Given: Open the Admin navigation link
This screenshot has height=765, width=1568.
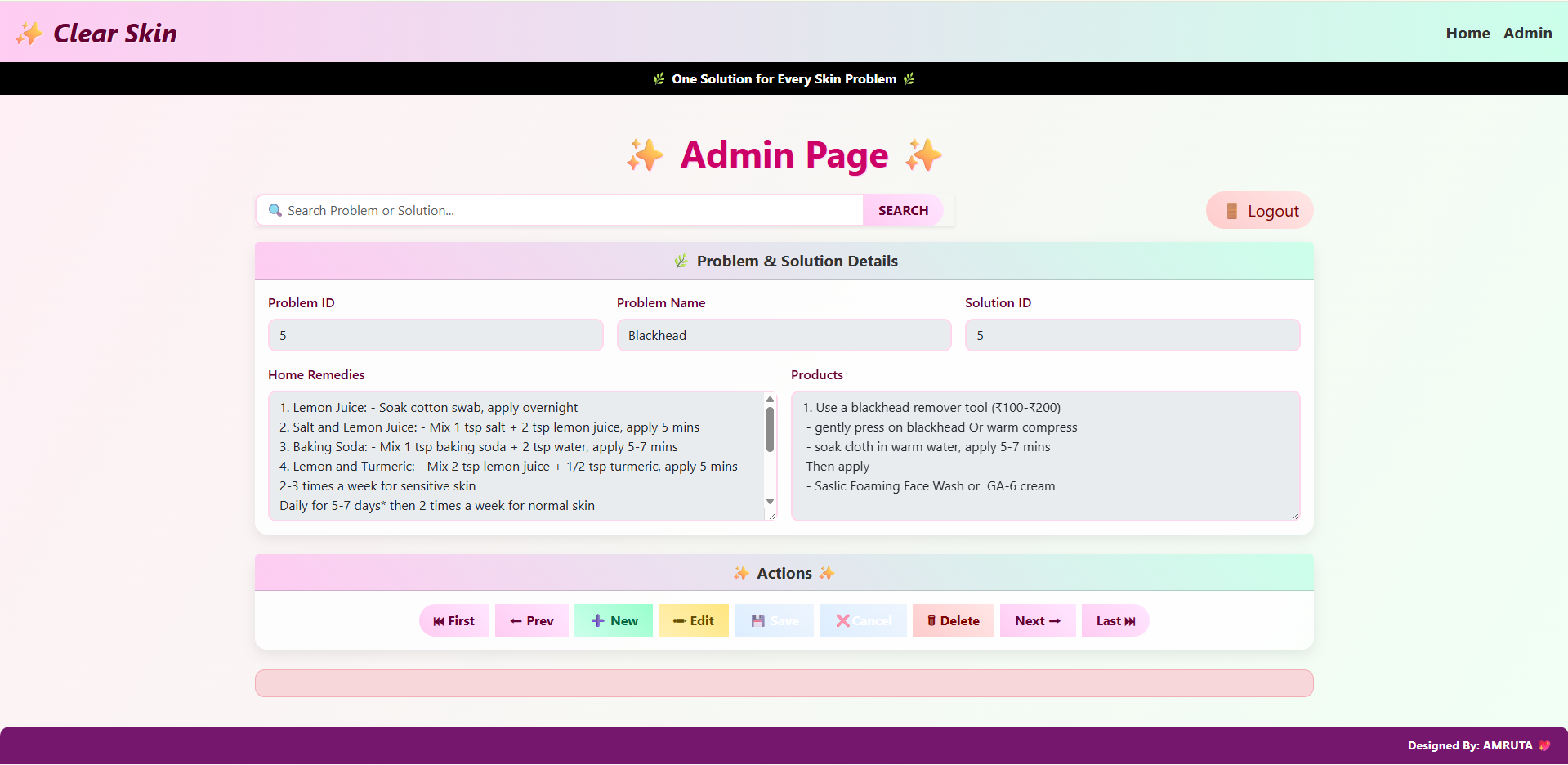Looking at the screenshot, I should coord(1527,34).
